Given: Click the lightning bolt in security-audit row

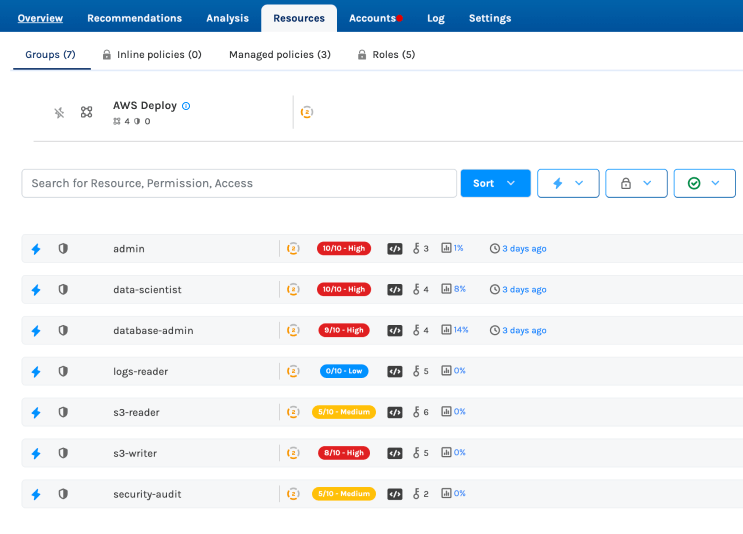Looking at the screenshot, I should point(36,494).
